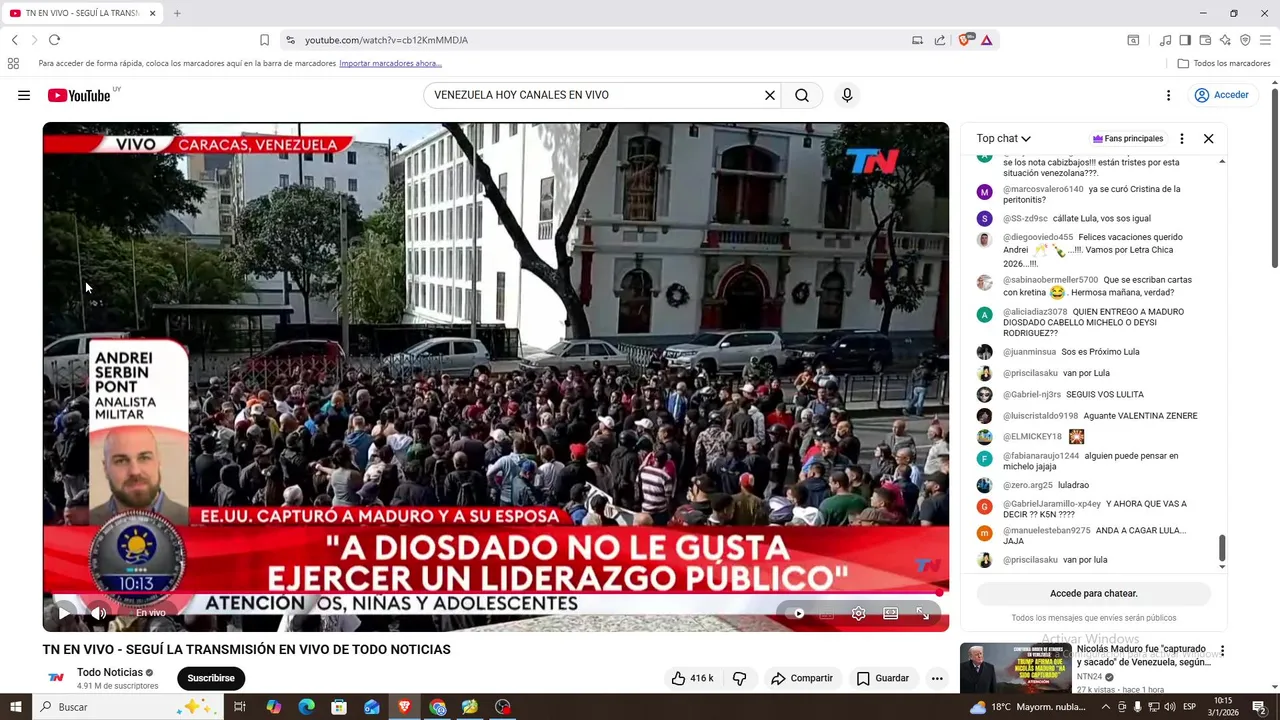Open Brave VPN shield icon
Image resolution: width=1280 pixels, height=720 pixels.
point(1245,40)
